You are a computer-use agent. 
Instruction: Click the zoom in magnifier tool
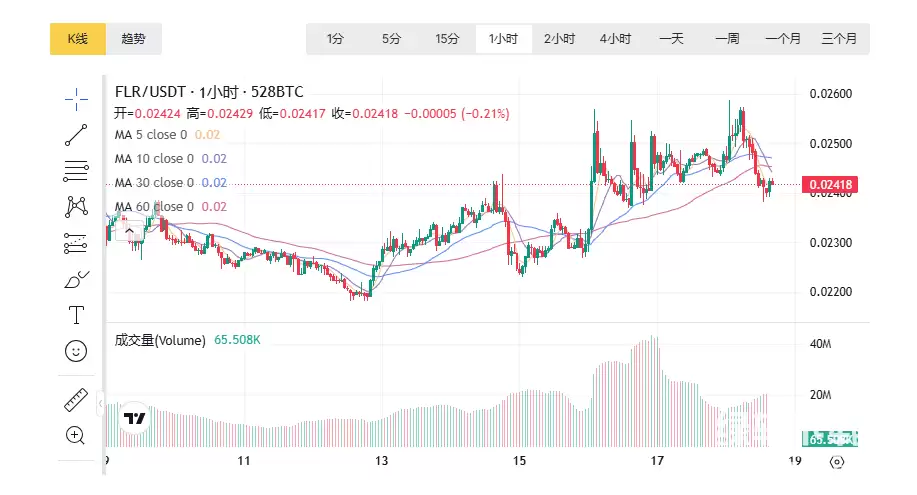pyautogui.click(x=76, y=435)
